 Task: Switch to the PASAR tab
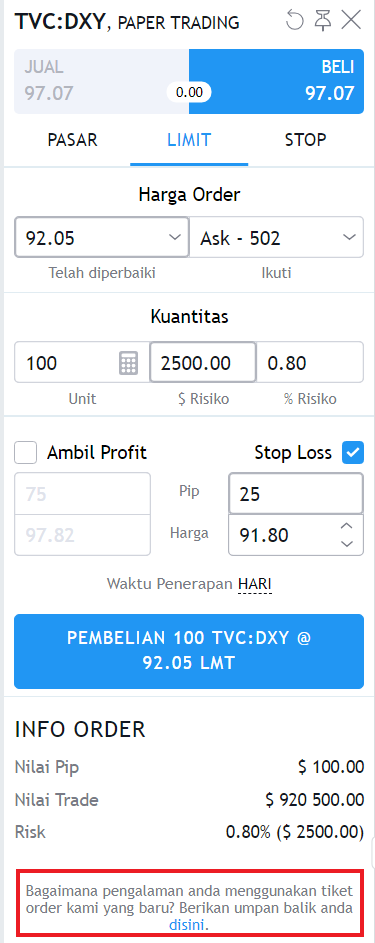pos(73,140)
